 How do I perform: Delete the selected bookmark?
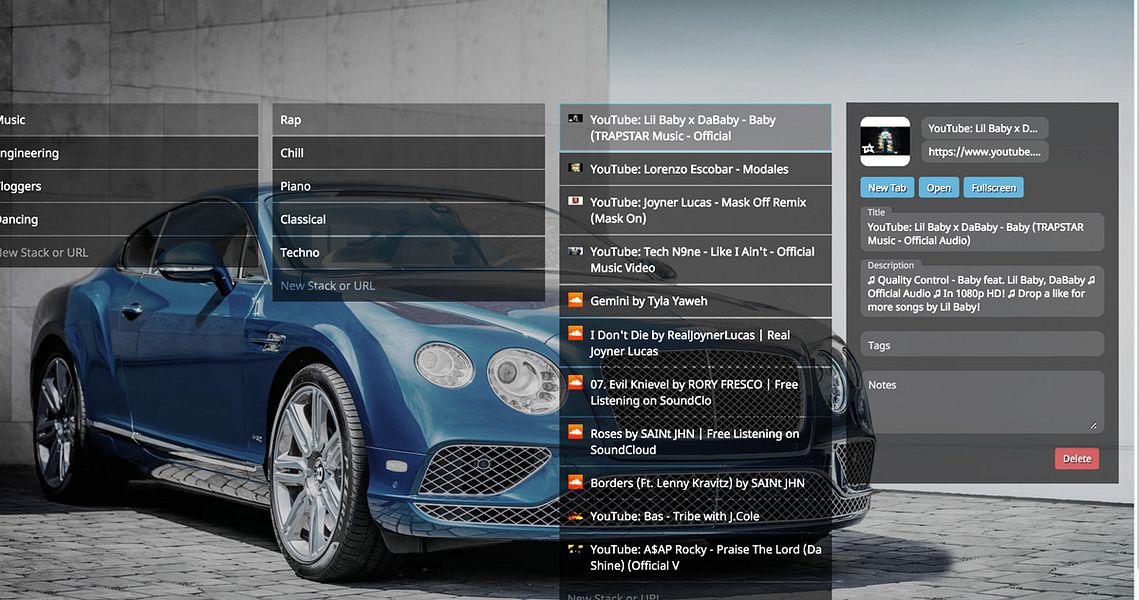tap(1077, 458)
